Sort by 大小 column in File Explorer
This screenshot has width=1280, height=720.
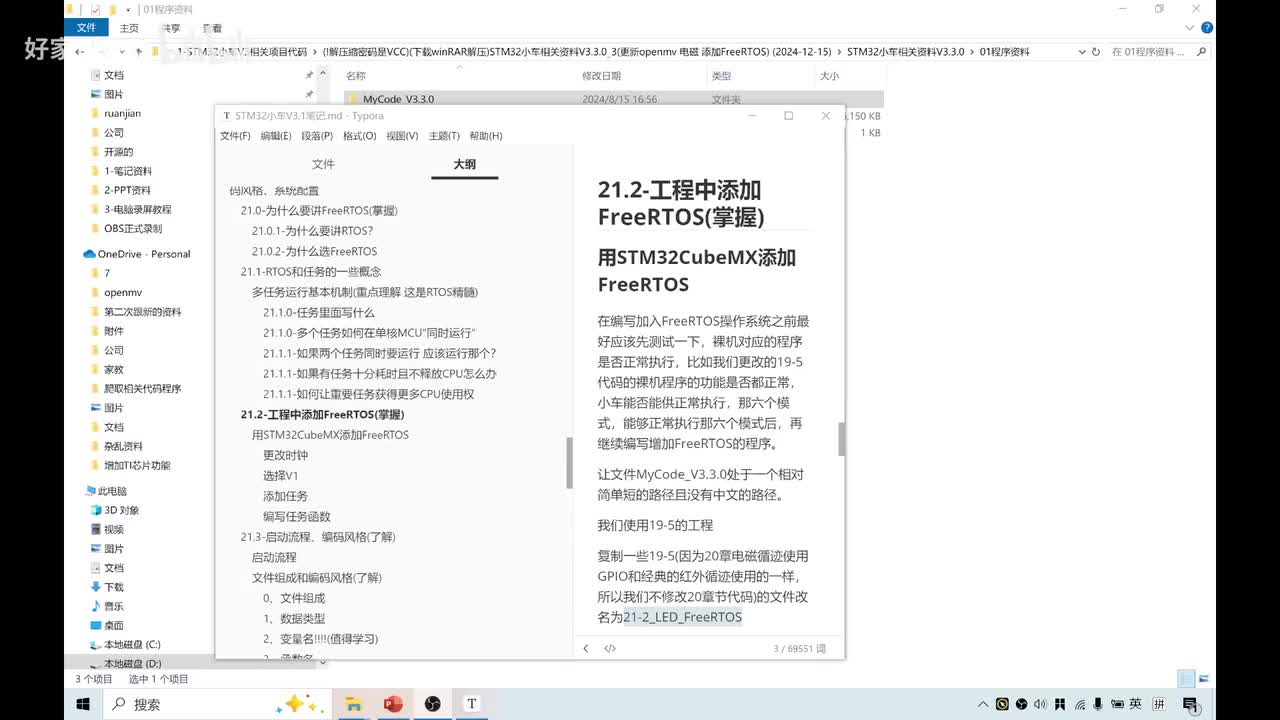pyautogui.click(x=829, y=76)
